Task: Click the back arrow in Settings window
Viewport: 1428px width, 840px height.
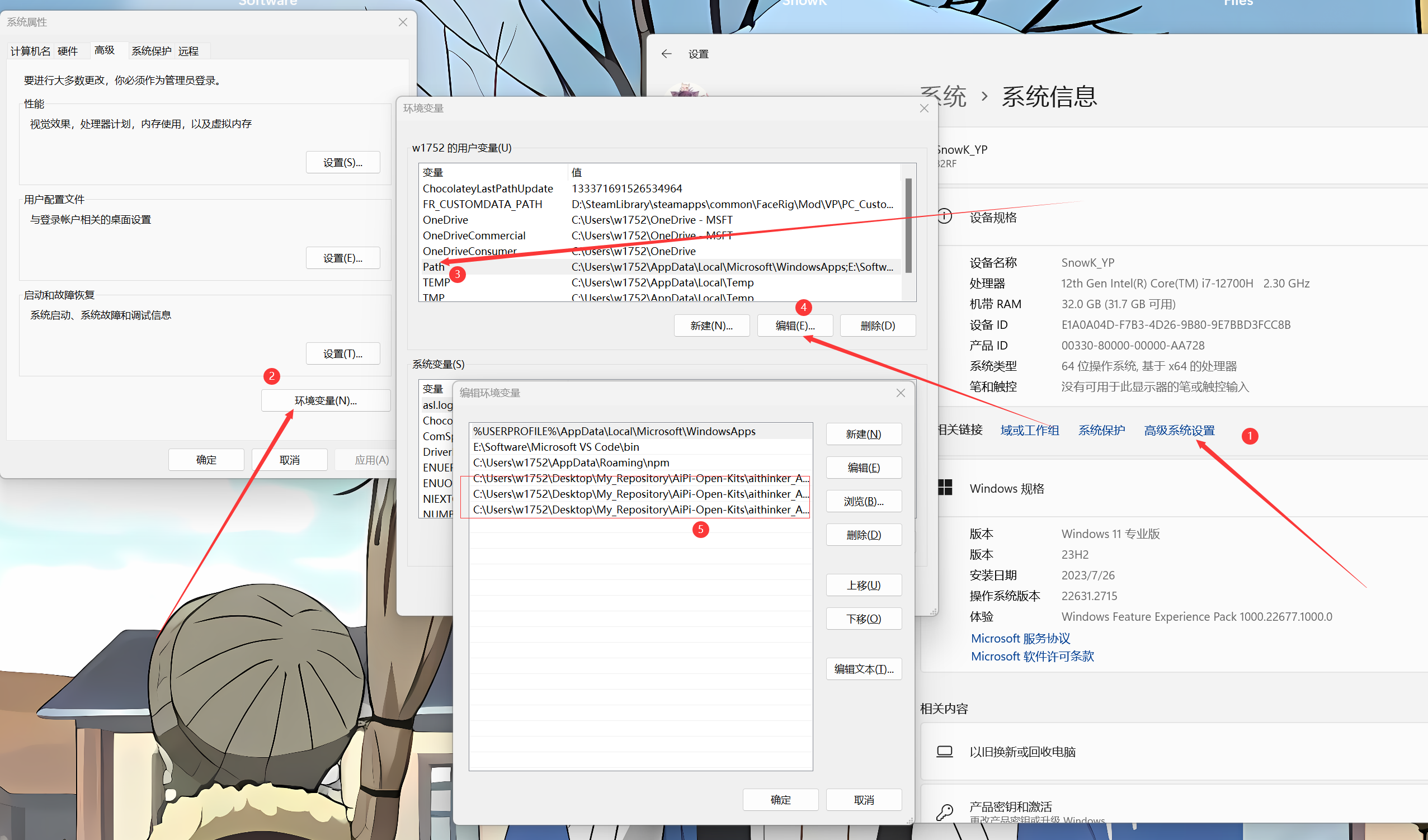Action: pyautogui.click(x=666, y=54)
